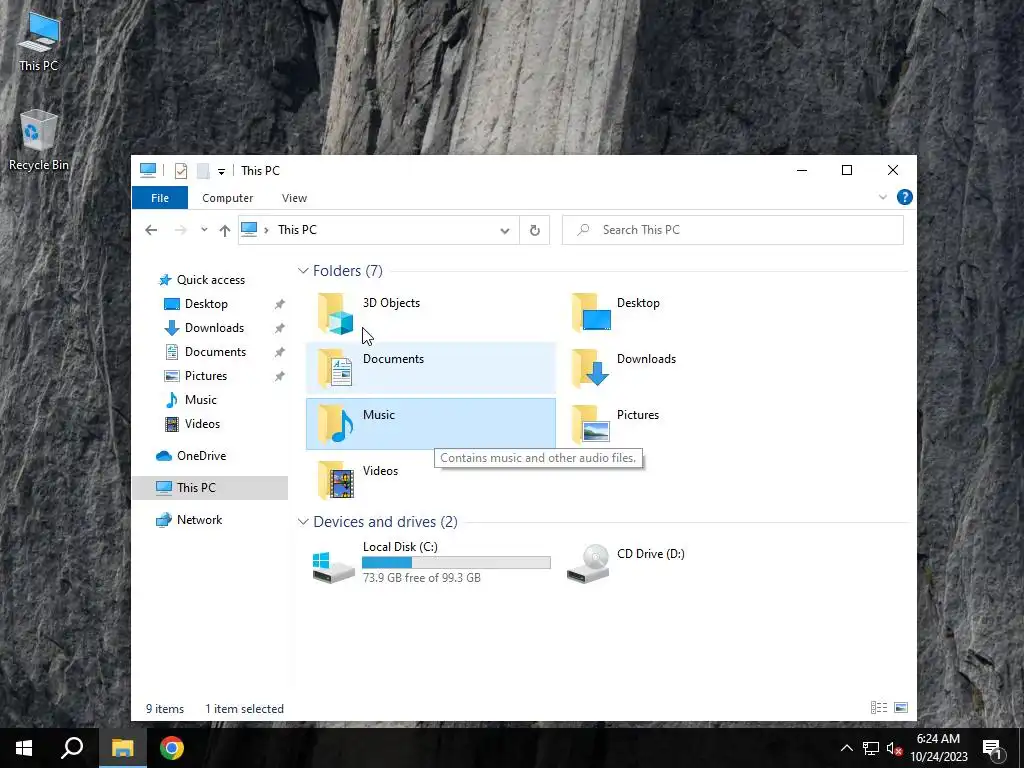Open Pictures in navigation pane
This screenshot has width=1024, height=768.
click(x=206, y=376)
